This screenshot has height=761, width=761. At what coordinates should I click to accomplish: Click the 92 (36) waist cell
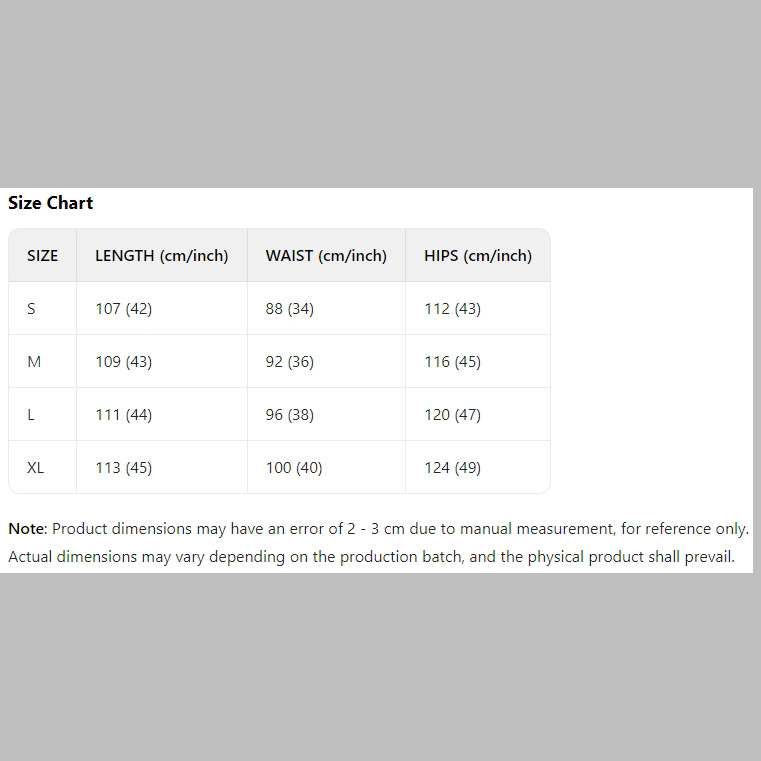[x=289, y=362]
